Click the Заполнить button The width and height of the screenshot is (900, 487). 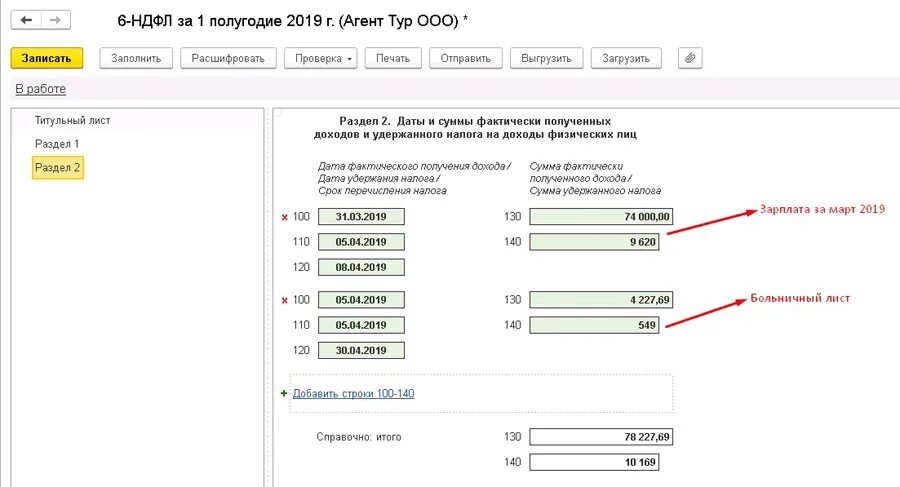(136, 58)
